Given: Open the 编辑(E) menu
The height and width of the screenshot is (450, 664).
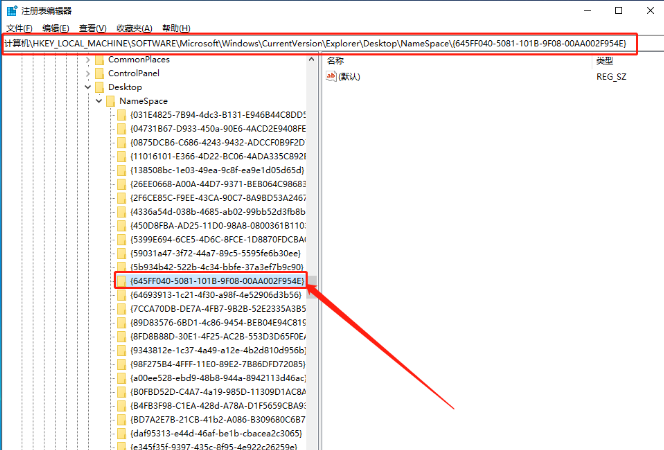Looking at the screenshot, I should pyautogui.click(x=56, y=28).
